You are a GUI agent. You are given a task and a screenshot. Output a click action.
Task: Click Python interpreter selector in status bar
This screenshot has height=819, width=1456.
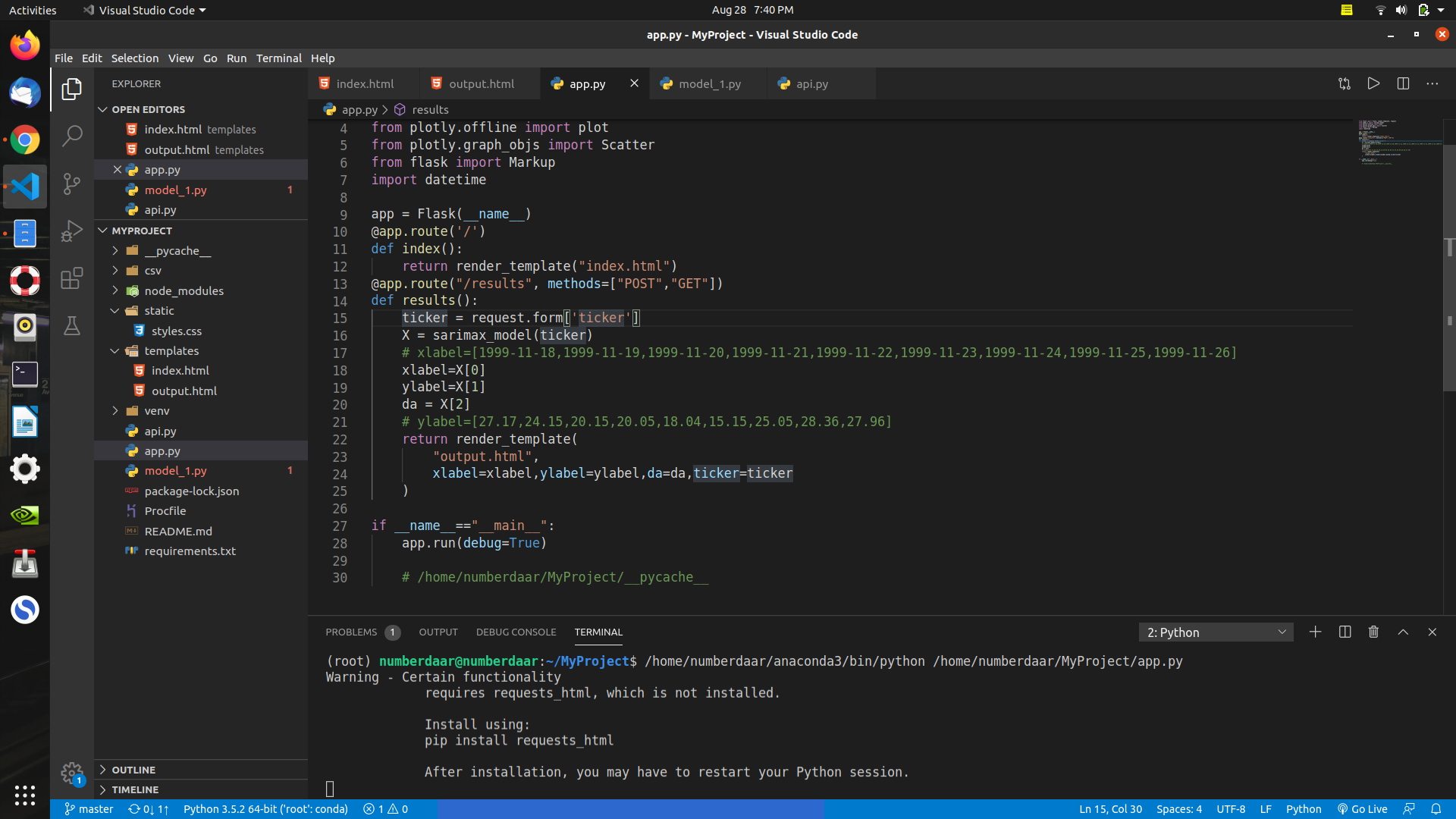tap(265, 809)
